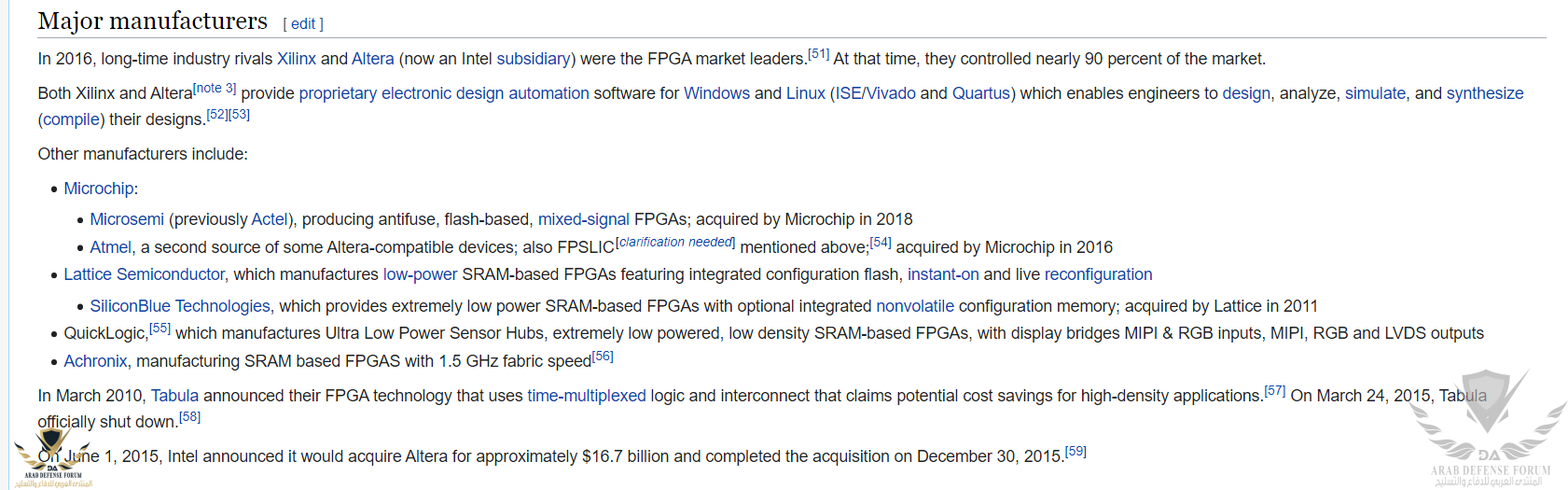Click the Tabula company link
This screenshot has width=1568, height=490.
tap(174, 396)
